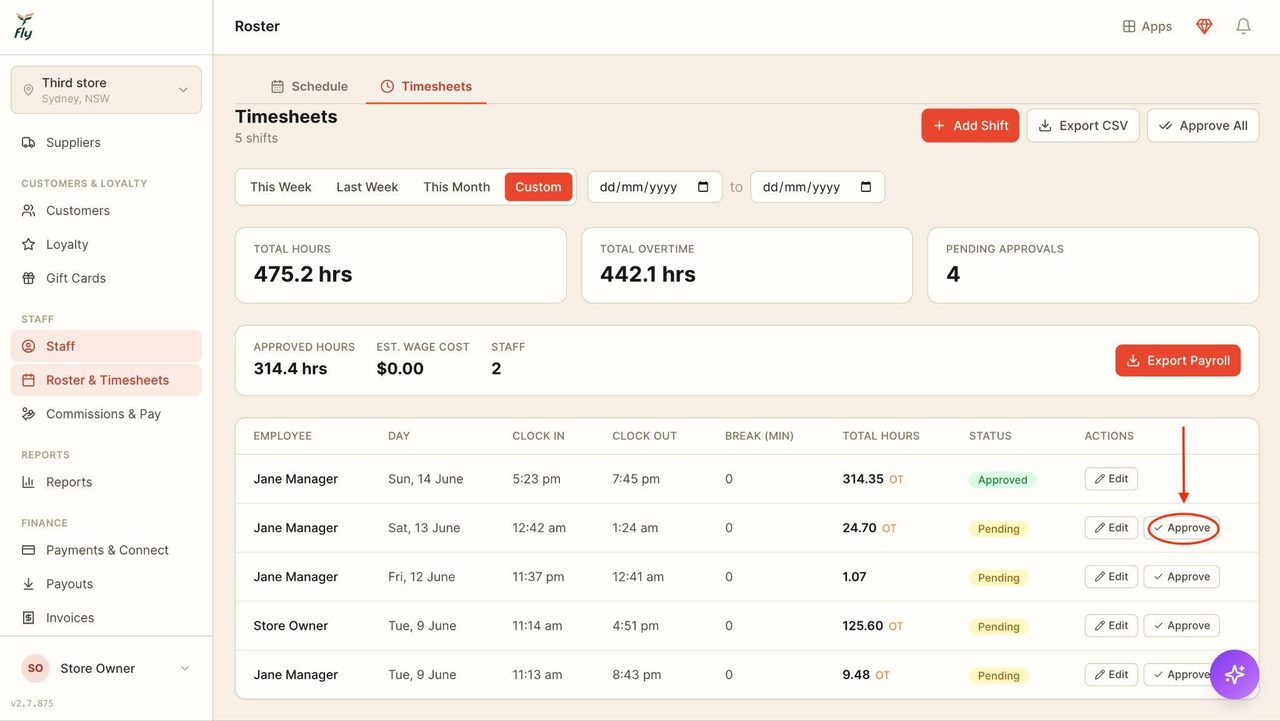Screen dimensions: 1280x721
Task: Open Payouts in sidebar
Action: point(106,584)
